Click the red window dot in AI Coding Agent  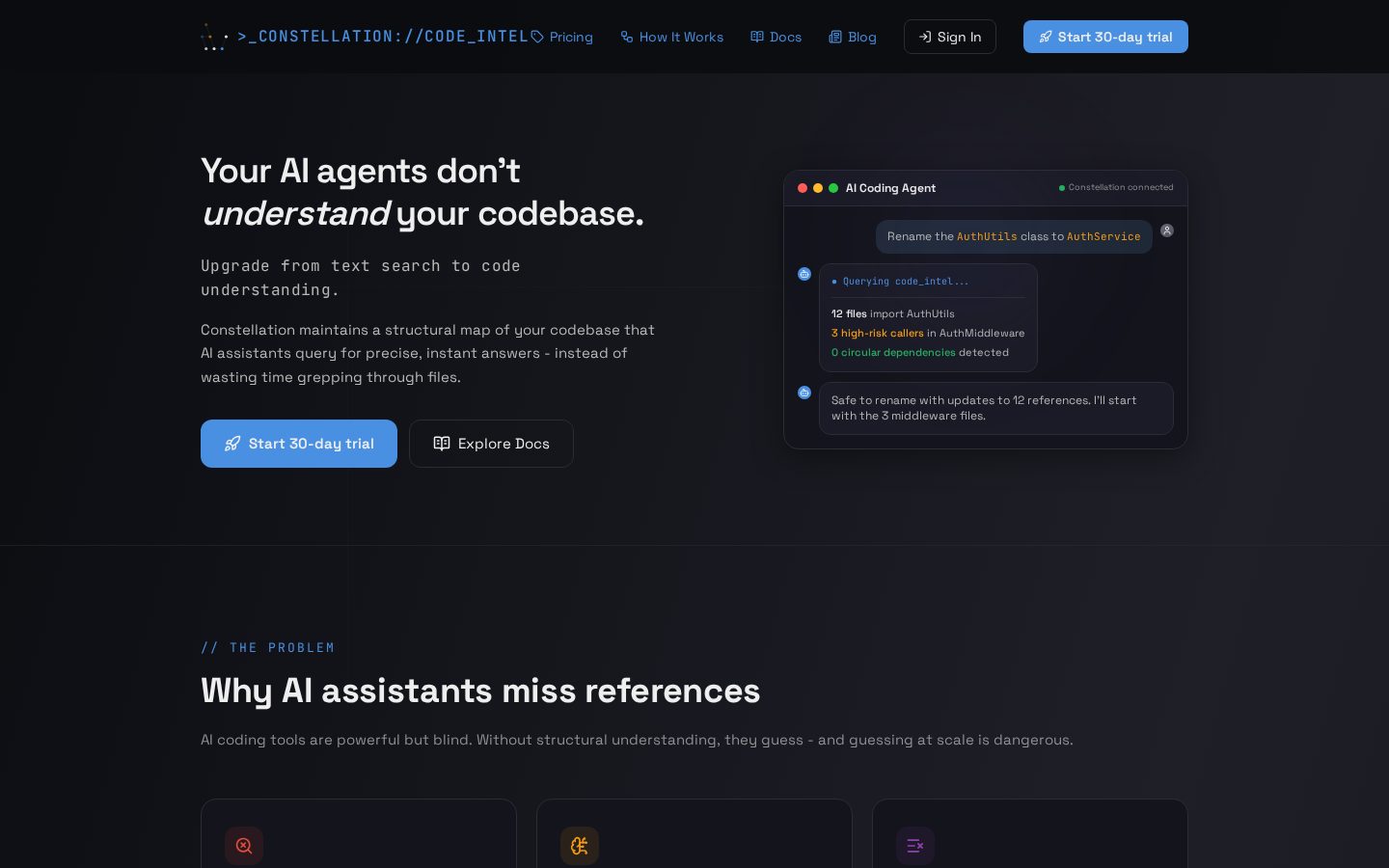(x=803, y=188)
